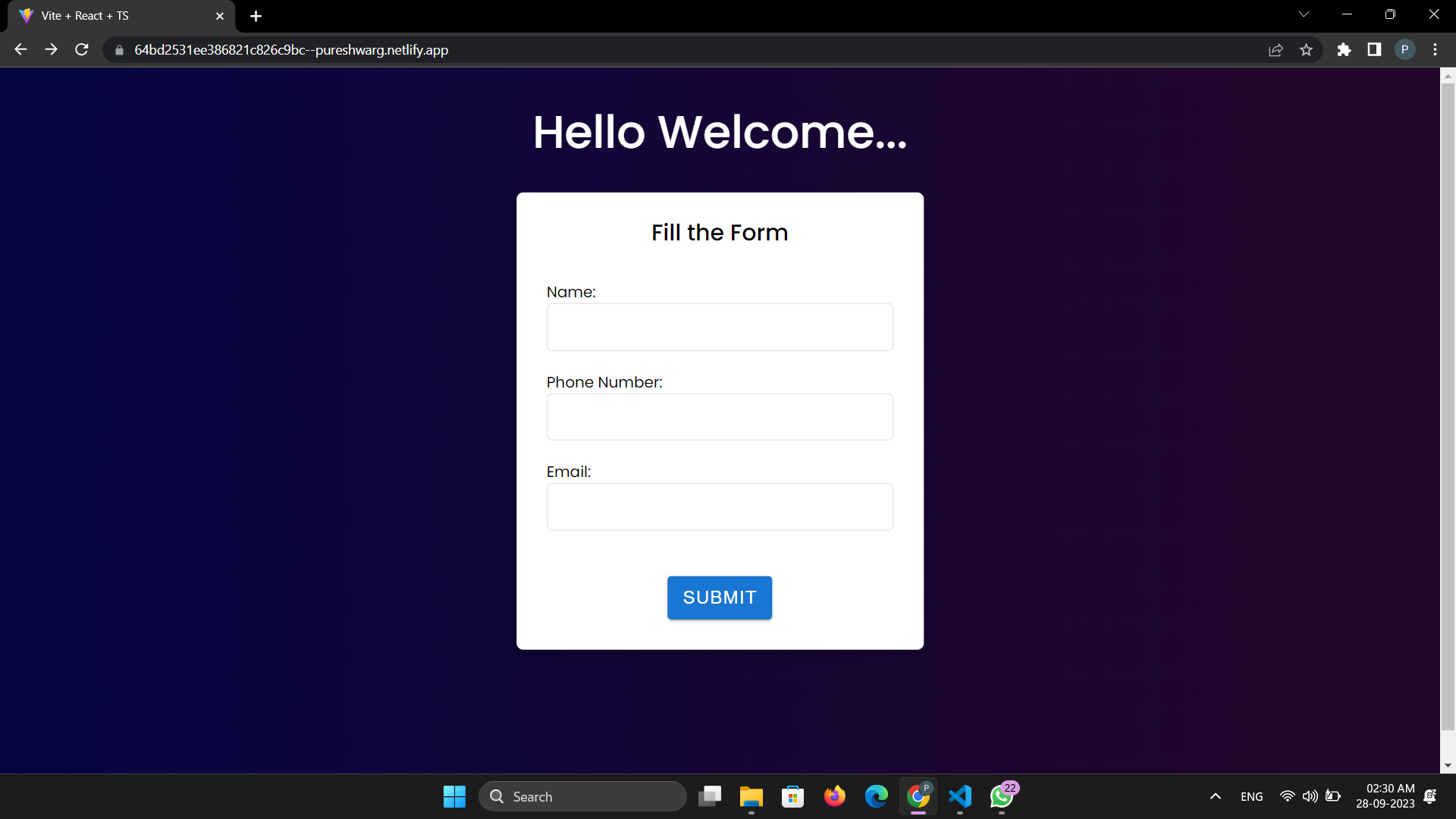
Task: Open a new browser tab
Action: tap(256, 16)
